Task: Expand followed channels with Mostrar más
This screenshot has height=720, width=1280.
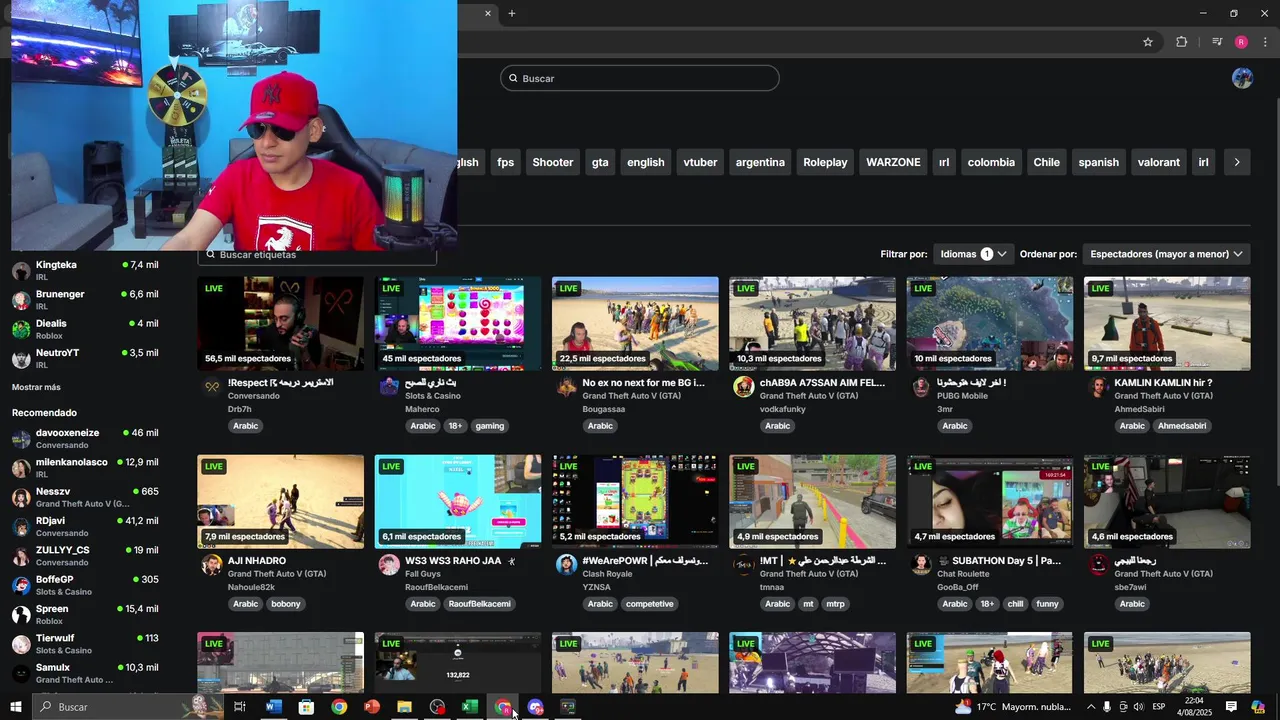Action: [x=36, y=387]
